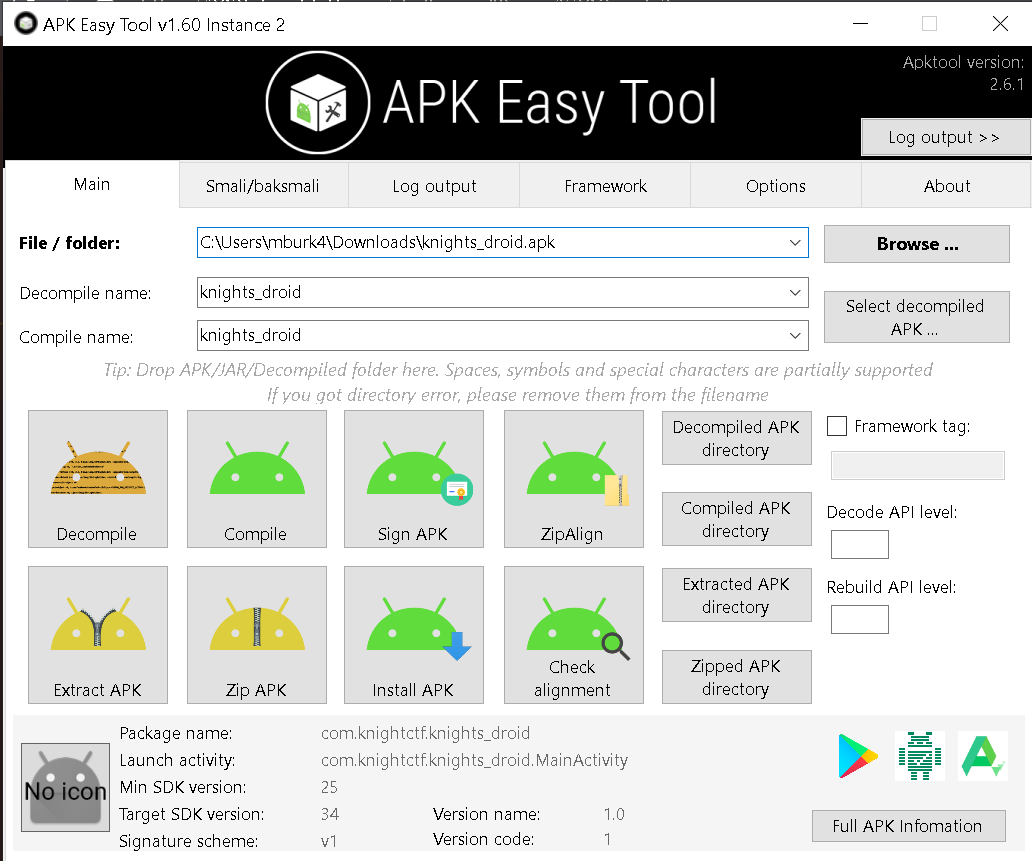Click the ZipAlign icon button
This screenshot has width=1032, height=861.
tap(574, 479)
